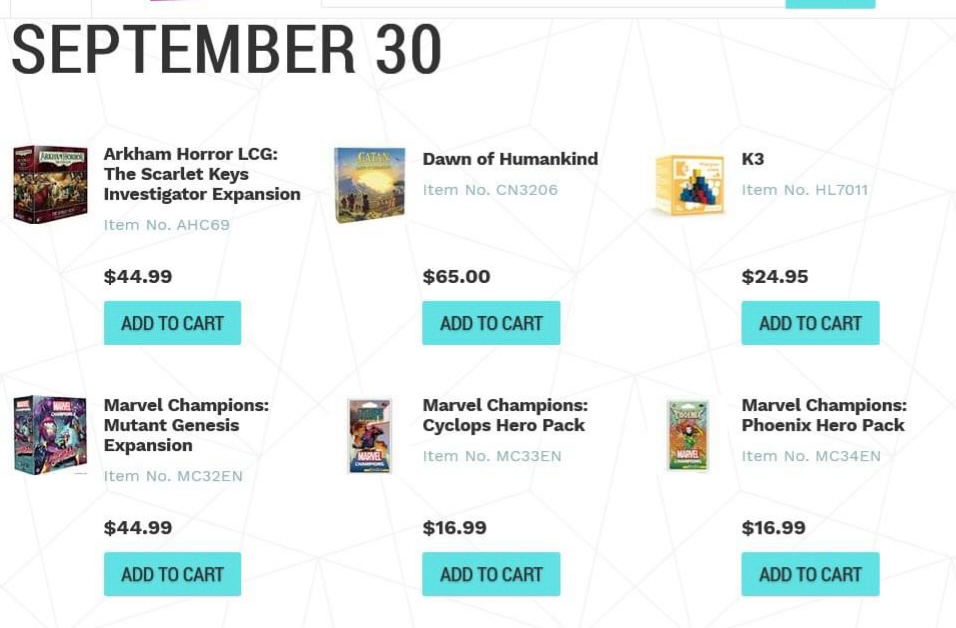
Task: Open Marvel Champions Mutant Genesis Expansion title
Action: (x=186, y=425)
